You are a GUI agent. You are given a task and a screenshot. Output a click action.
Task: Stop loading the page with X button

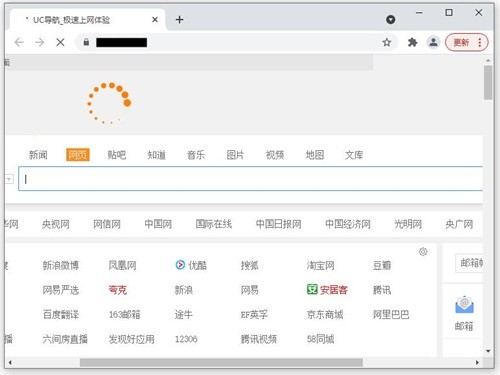60,42
